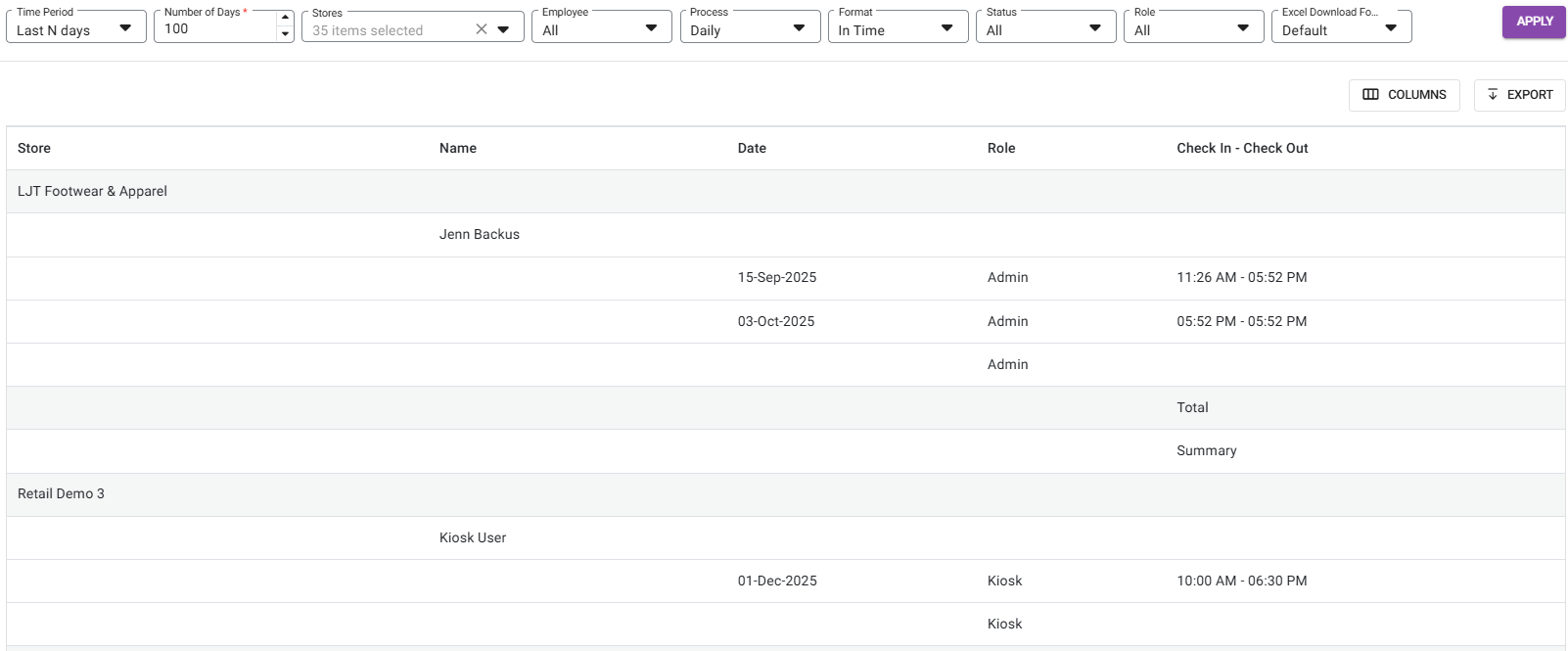Click the Check In - Check Out header
The image size is (1568, 651).
coord(1242,148)
